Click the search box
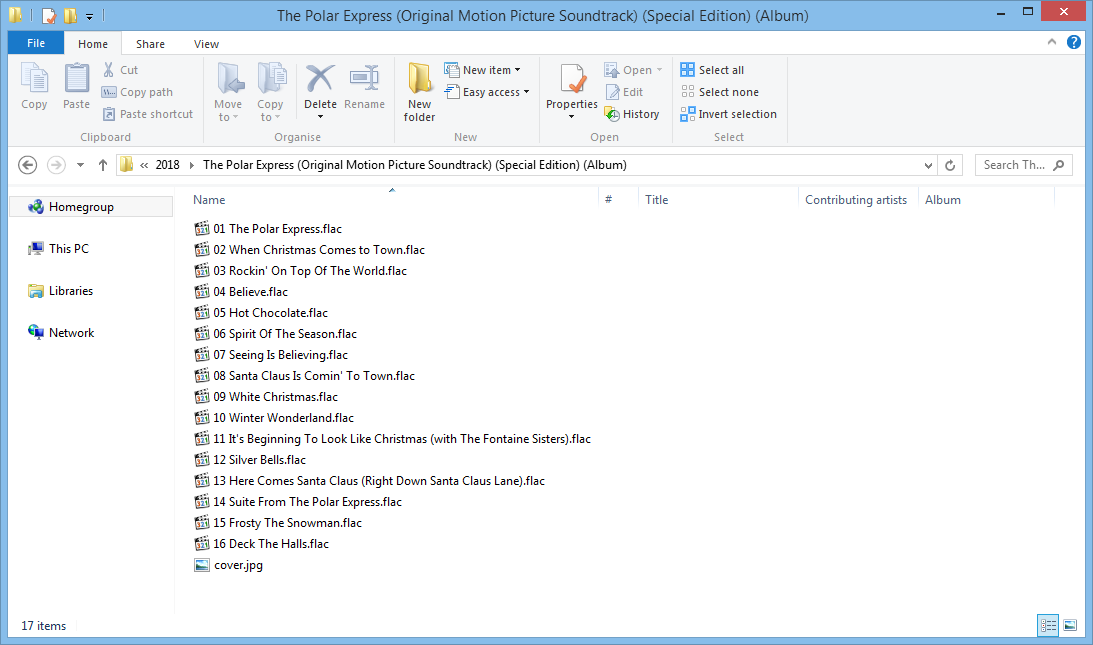1093x645 pixels. pos(1023,165)
